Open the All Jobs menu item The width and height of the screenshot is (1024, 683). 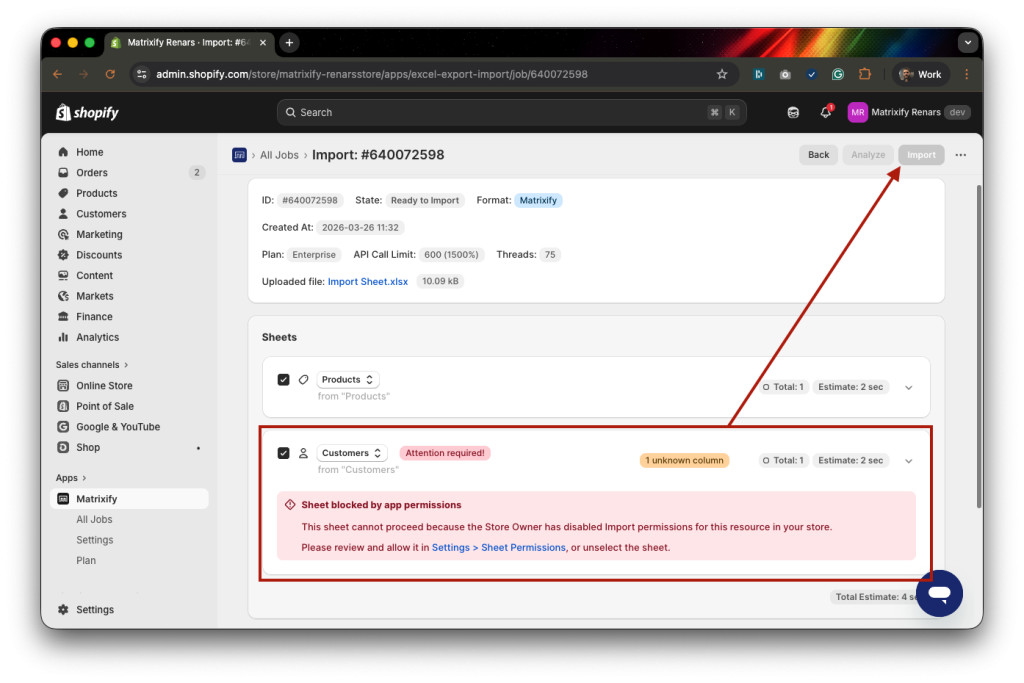pyautogui.click(x=94, y=519)
